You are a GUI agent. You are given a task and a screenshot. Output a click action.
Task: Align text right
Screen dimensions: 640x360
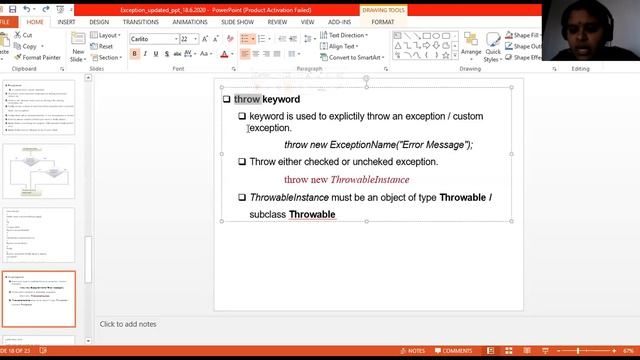tap(267, 53)
